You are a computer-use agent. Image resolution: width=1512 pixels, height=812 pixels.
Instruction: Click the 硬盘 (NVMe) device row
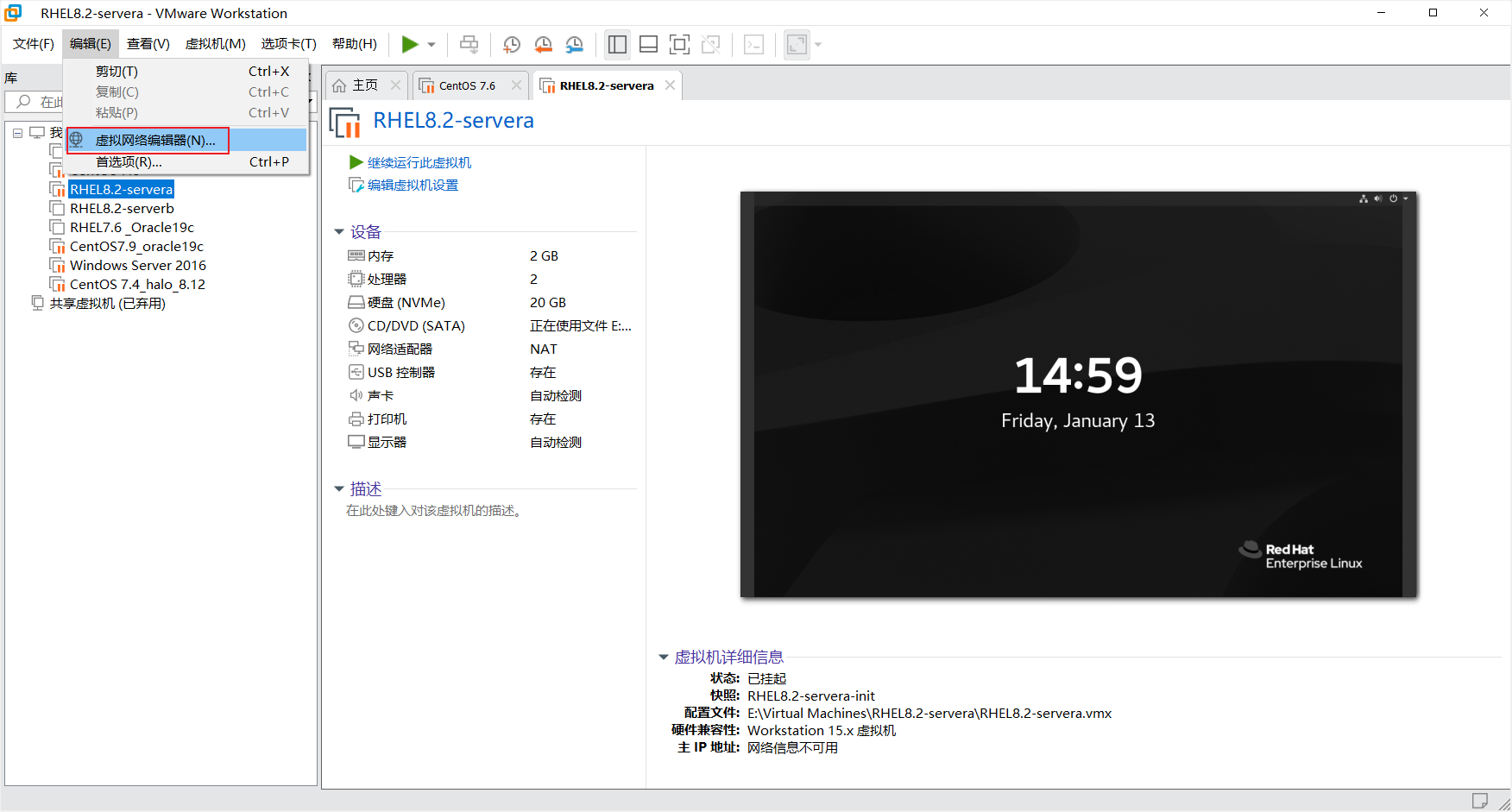(490, 302)
